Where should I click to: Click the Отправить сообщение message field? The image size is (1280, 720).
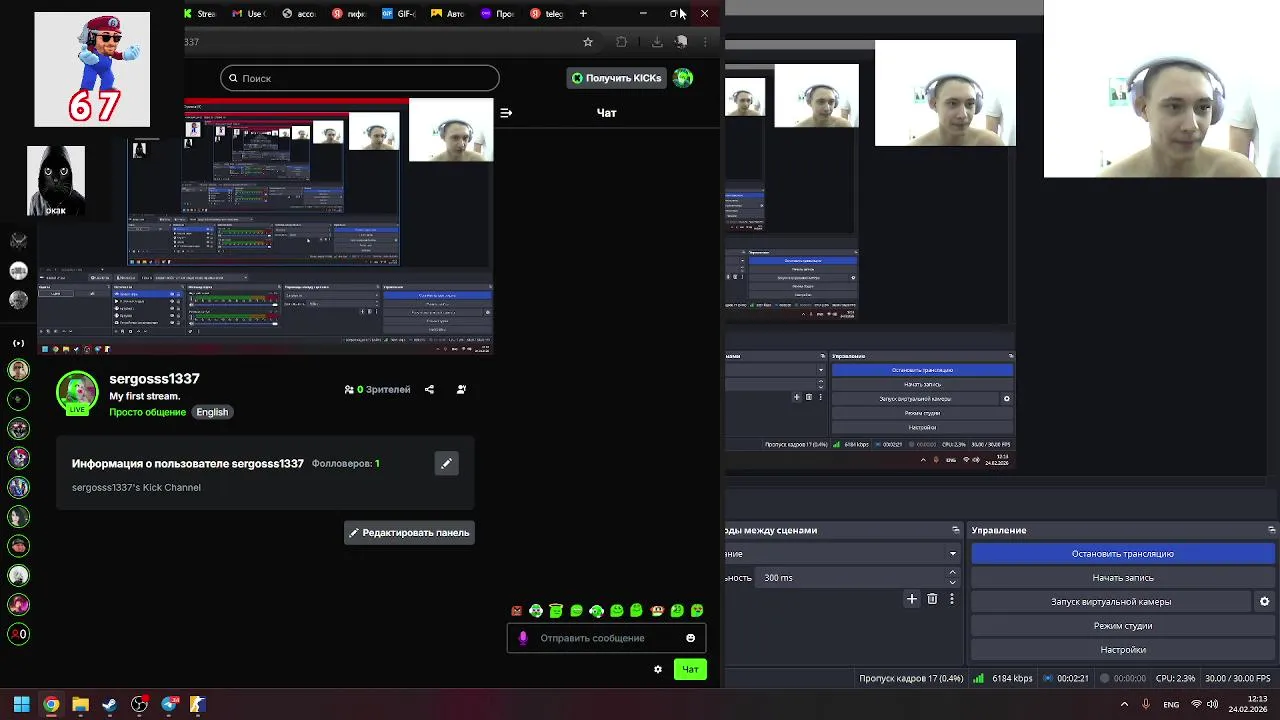click(606, 638)
